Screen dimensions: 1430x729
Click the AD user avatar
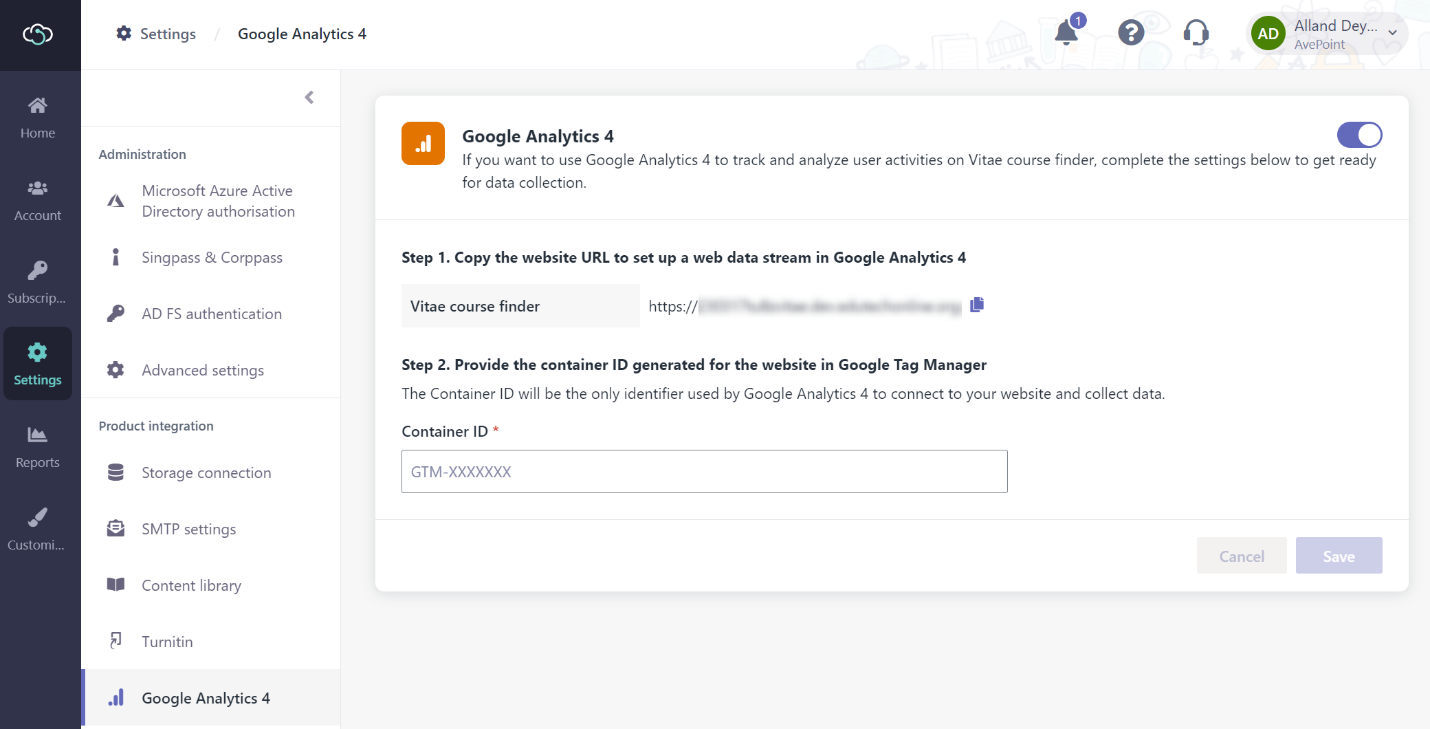[1268, 33]
